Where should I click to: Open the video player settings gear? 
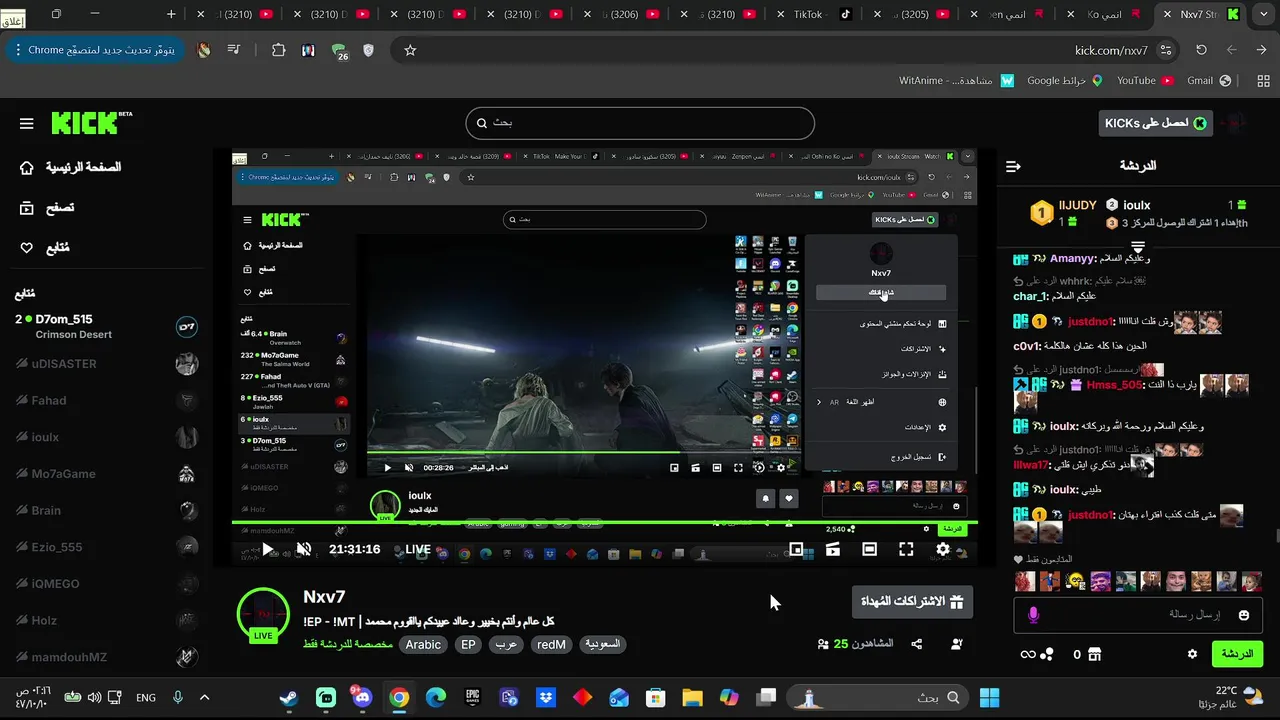tap(943, 550)
